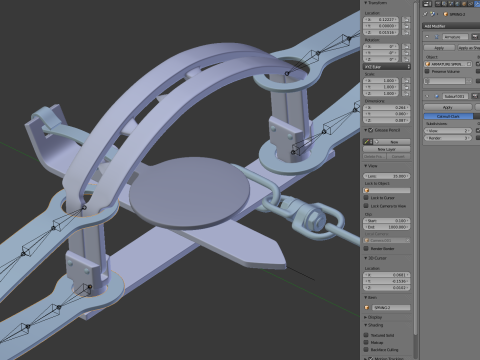Open the Add Modifier dropdown
Viewport: 480px width, 360px height.
pos(451,26)
